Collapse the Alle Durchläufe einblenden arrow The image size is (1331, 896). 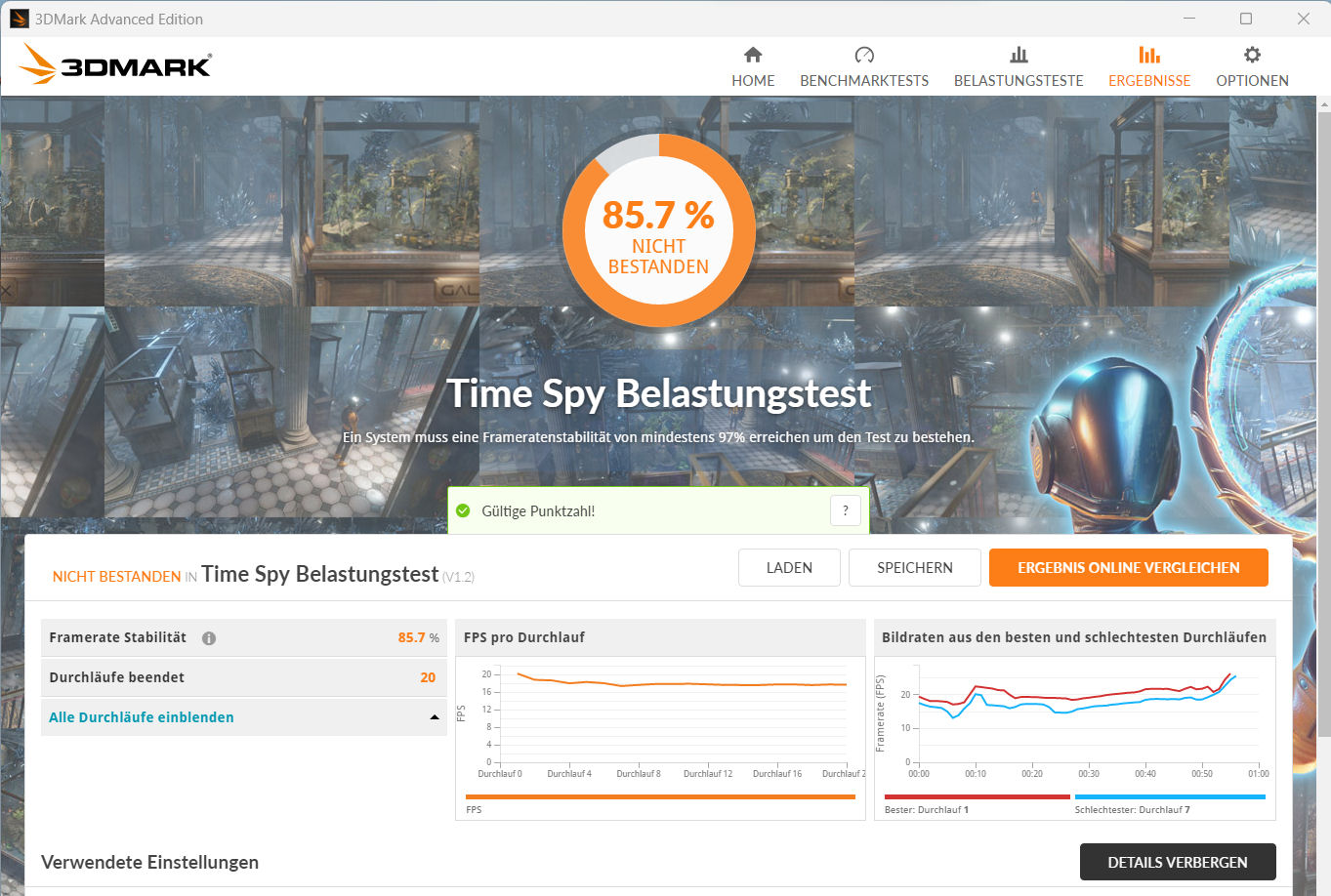[435, 717]
